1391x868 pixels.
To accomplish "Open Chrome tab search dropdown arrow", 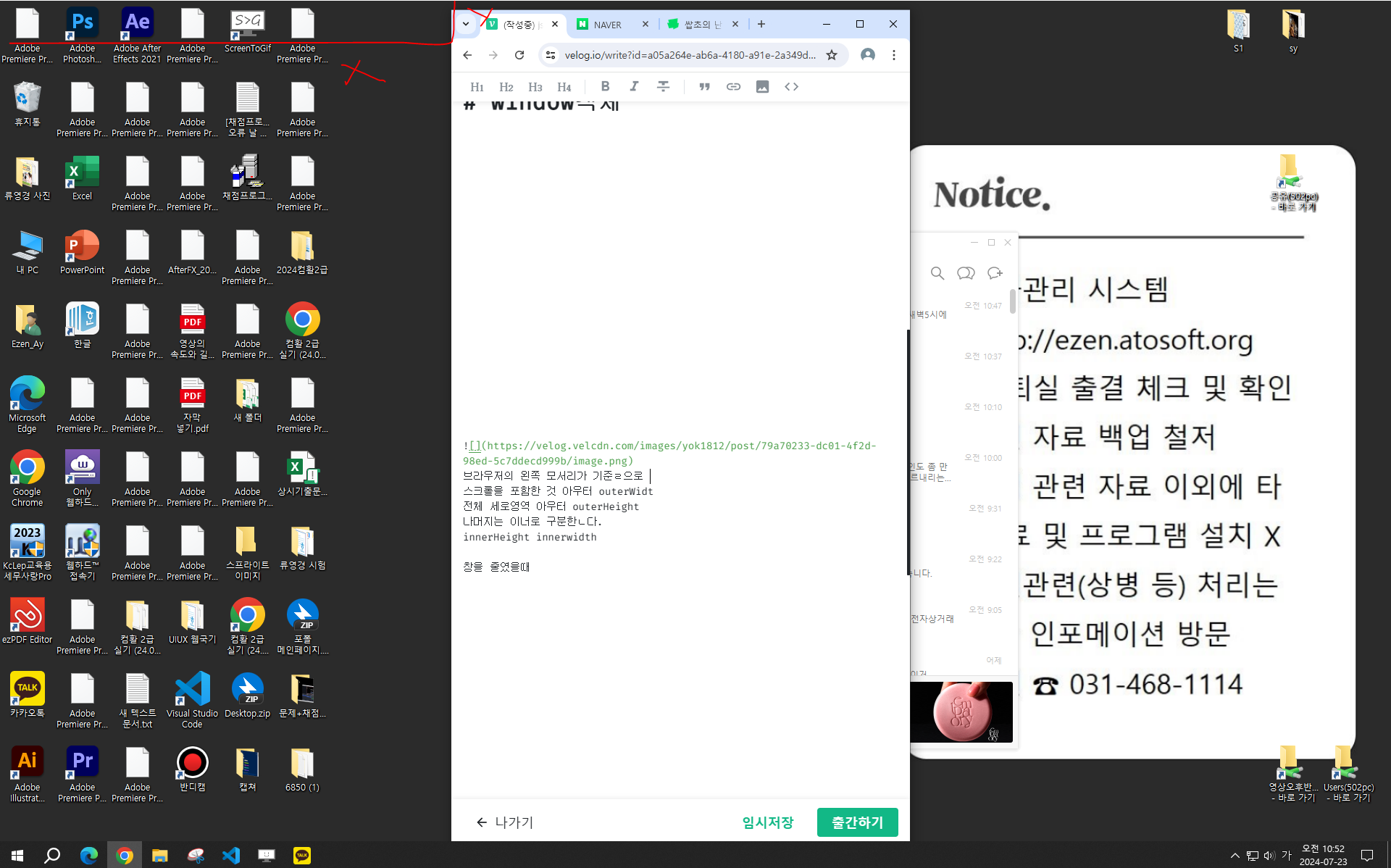I will (x=466, y=24).
